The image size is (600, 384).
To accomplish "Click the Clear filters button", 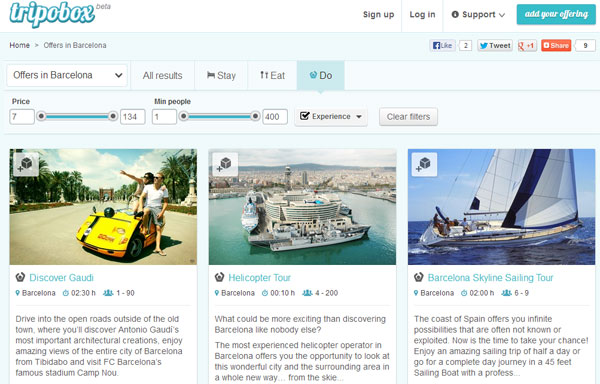I will tap(408, 117).
